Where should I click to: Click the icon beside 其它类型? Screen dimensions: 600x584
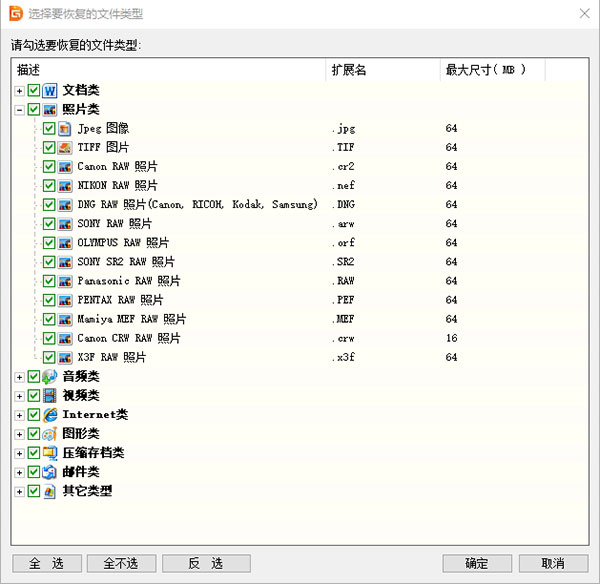coord(50,491)
